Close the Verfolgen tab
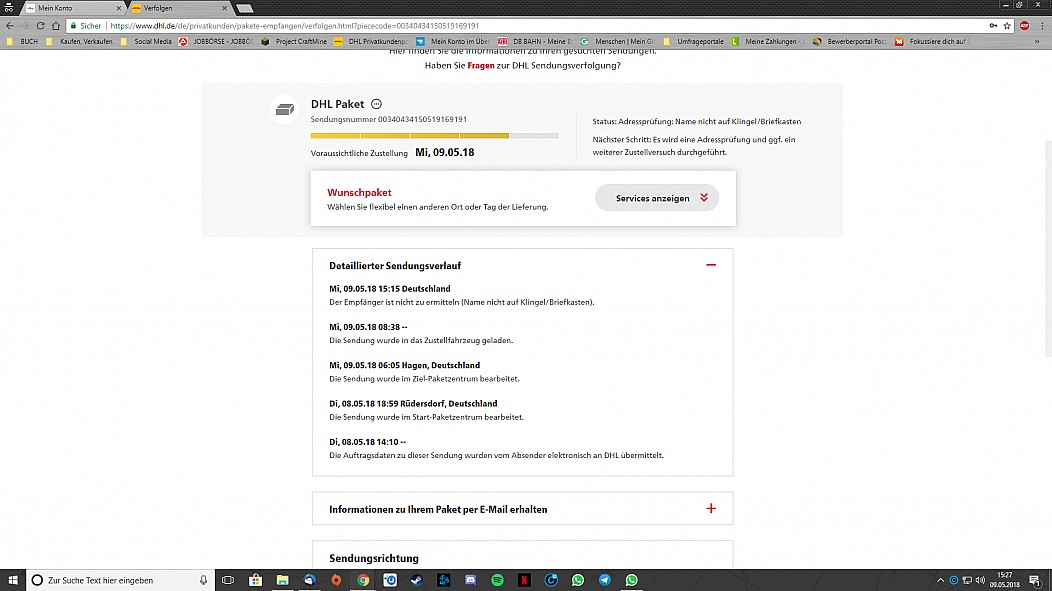The width and height of the screenshot is (1052, 591). tap(224, 8)
